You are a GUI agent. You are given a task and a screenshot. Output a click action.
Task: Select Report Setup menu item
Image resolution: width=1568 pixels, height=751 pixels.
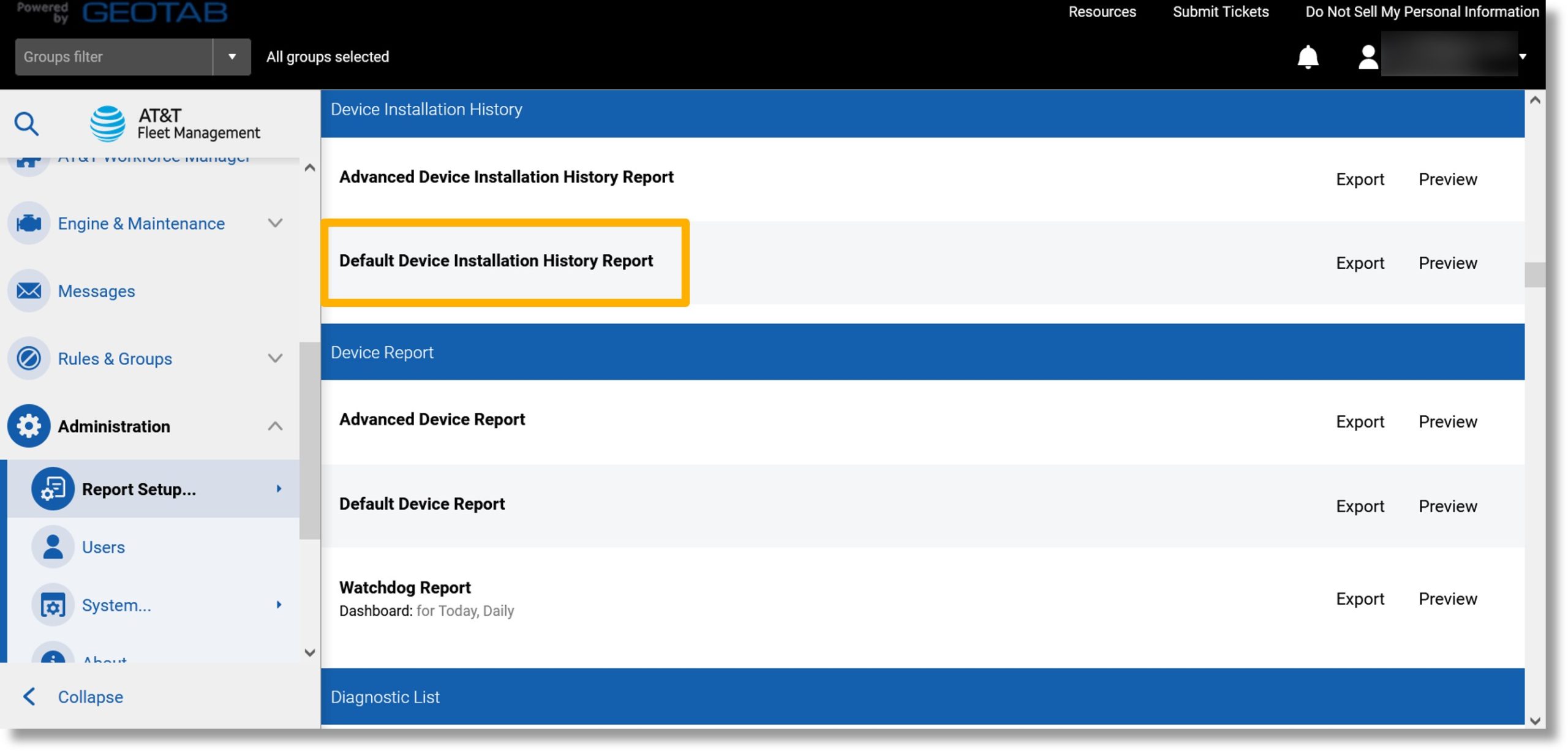tap(139, 489)
